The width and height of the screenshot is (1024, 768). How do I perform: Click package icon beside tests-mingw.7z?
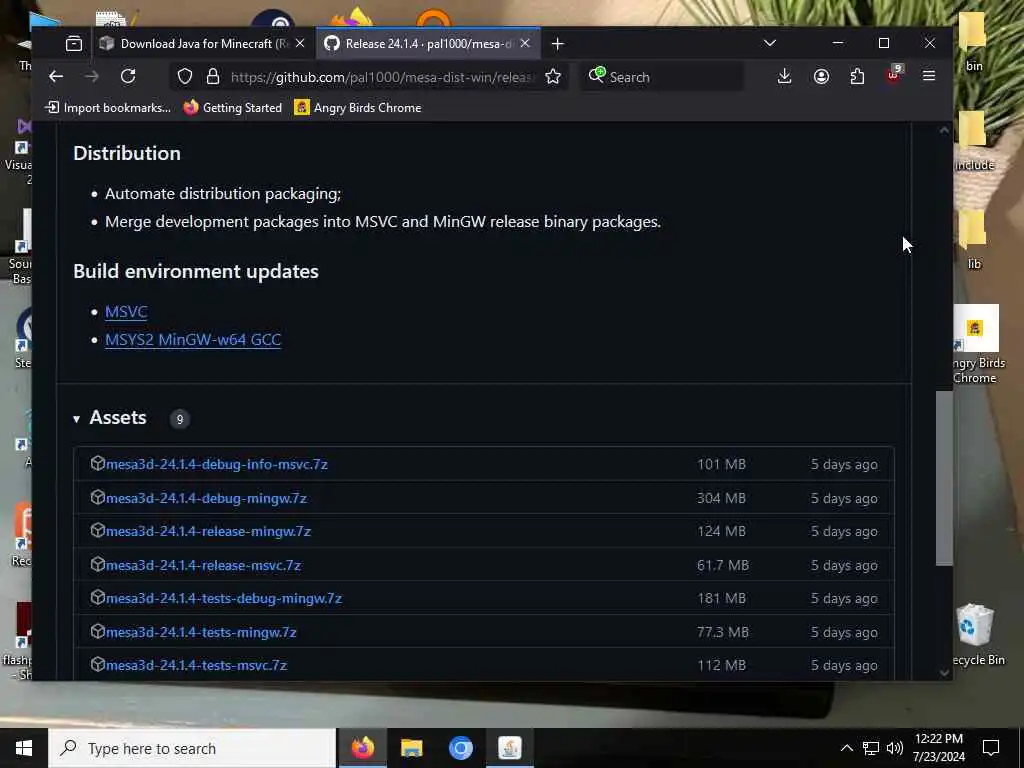pos(97,632)
